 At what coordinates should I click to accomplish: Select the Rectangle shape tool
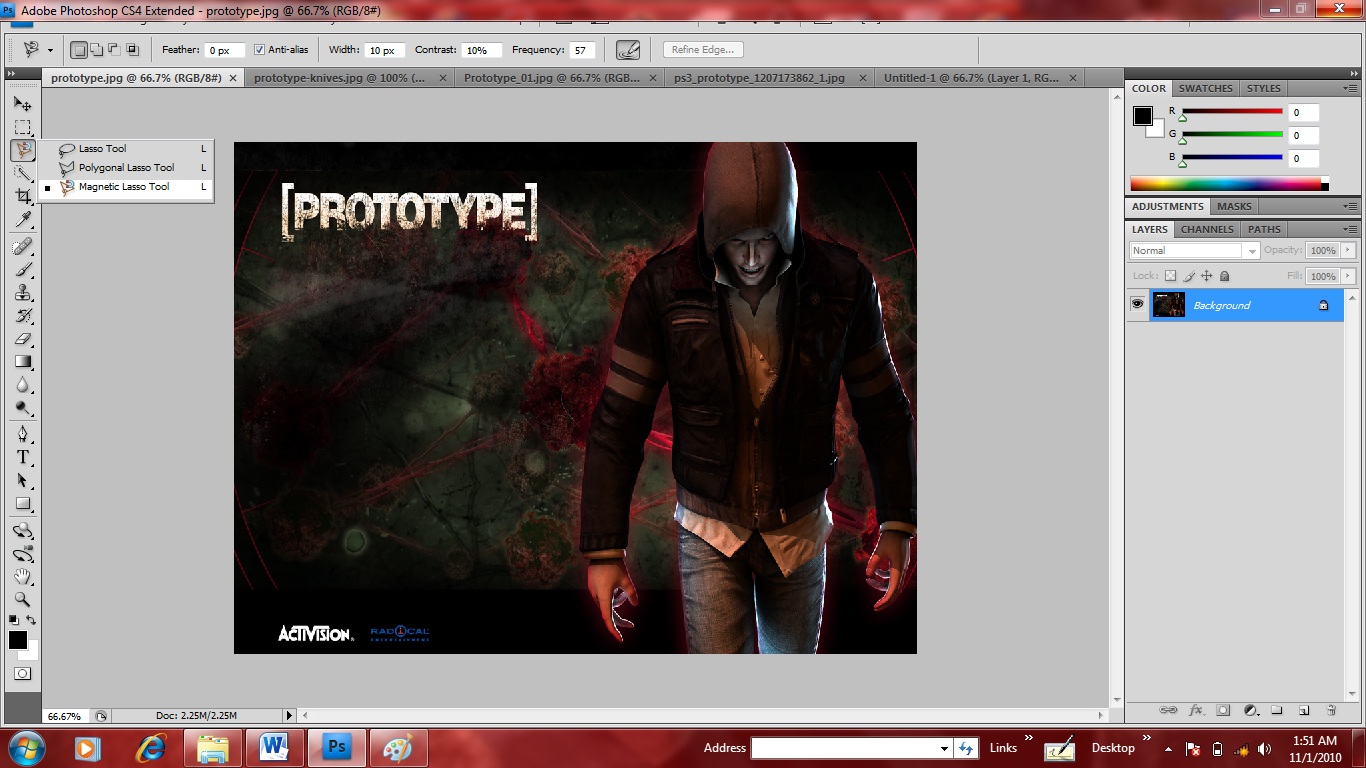click(x=22, y=504)
